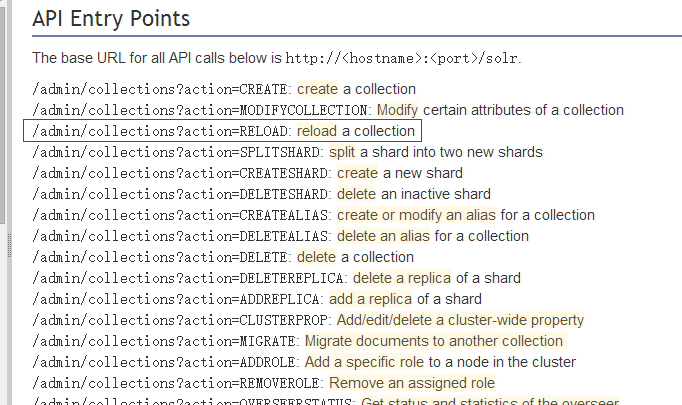Click '/admin/collections?action=DELETEREPLICA' path text
682x405 pixels.
pyautogui.click(x=187, y=278)
